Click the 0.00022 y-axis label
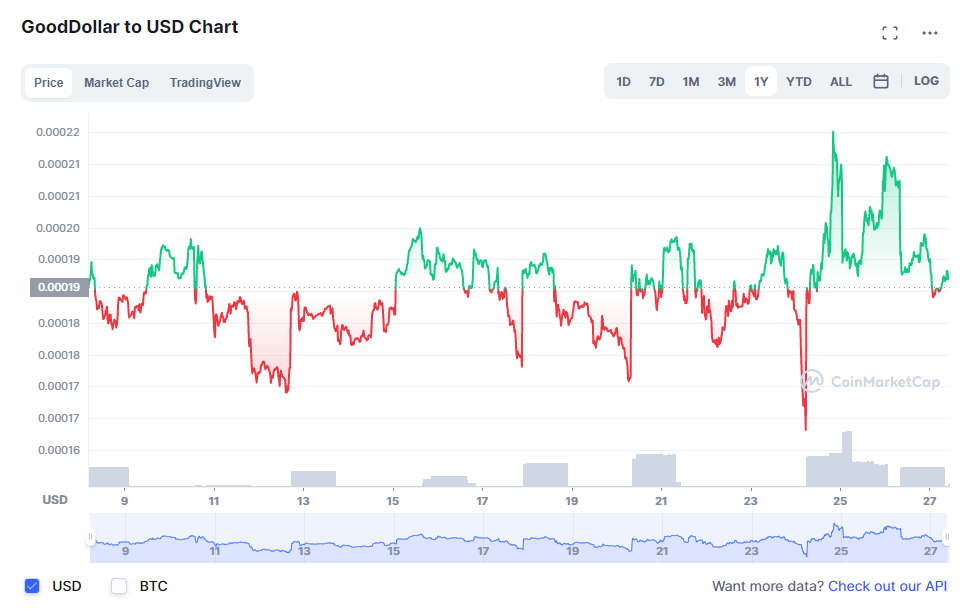The width and height of the screenshot is (973, 611). click(x=58, y=132)
